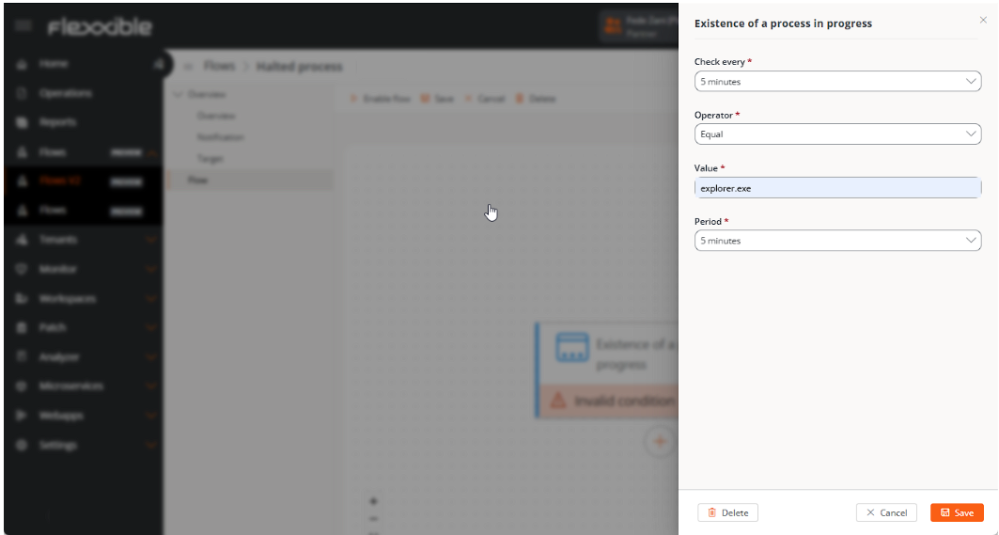Click the Analyzer icon in sidebar
Screen dimensions: 999x535
pyautogui.click(x=22, y=357)
